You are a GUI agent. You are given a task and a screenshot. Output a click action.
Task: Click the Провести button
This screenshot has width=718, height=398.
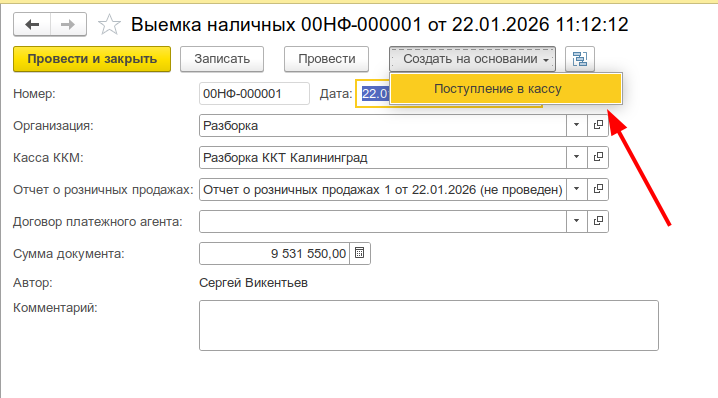(326, 59)
